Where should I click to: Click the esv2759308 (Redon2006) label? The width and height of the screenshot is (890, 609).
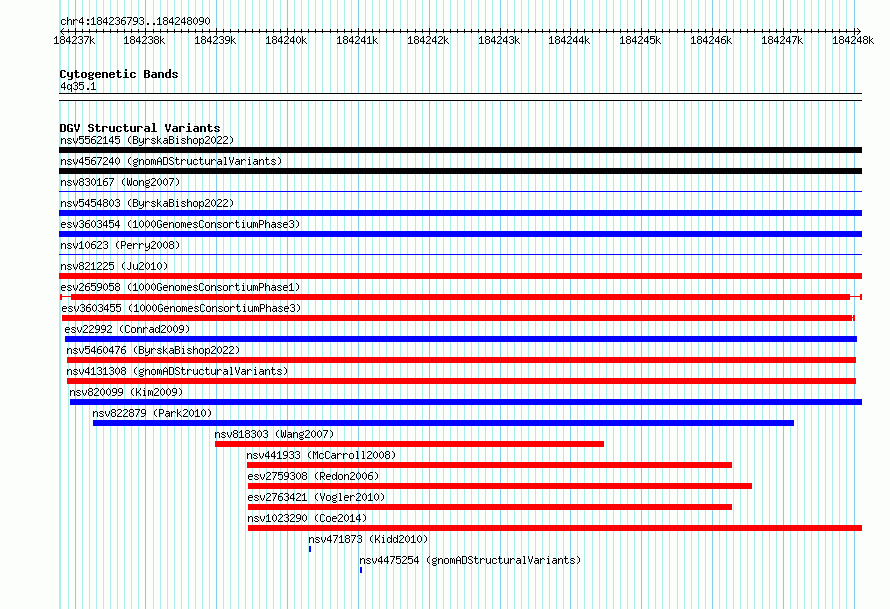313,476
